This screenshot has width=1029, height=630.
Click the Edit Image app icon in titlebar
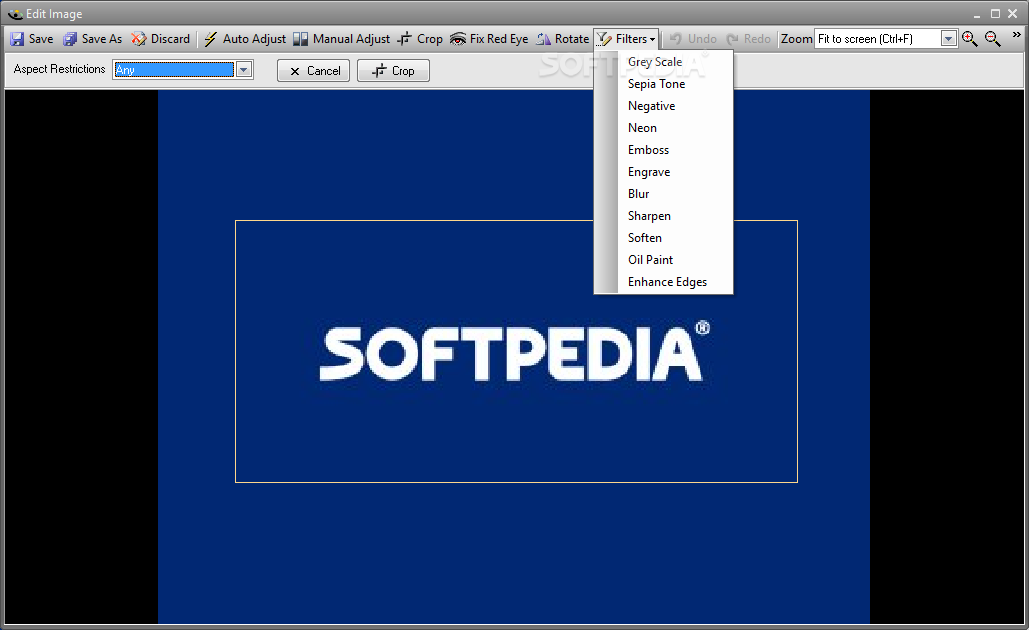pyautogui.click(x=15, y=14)
